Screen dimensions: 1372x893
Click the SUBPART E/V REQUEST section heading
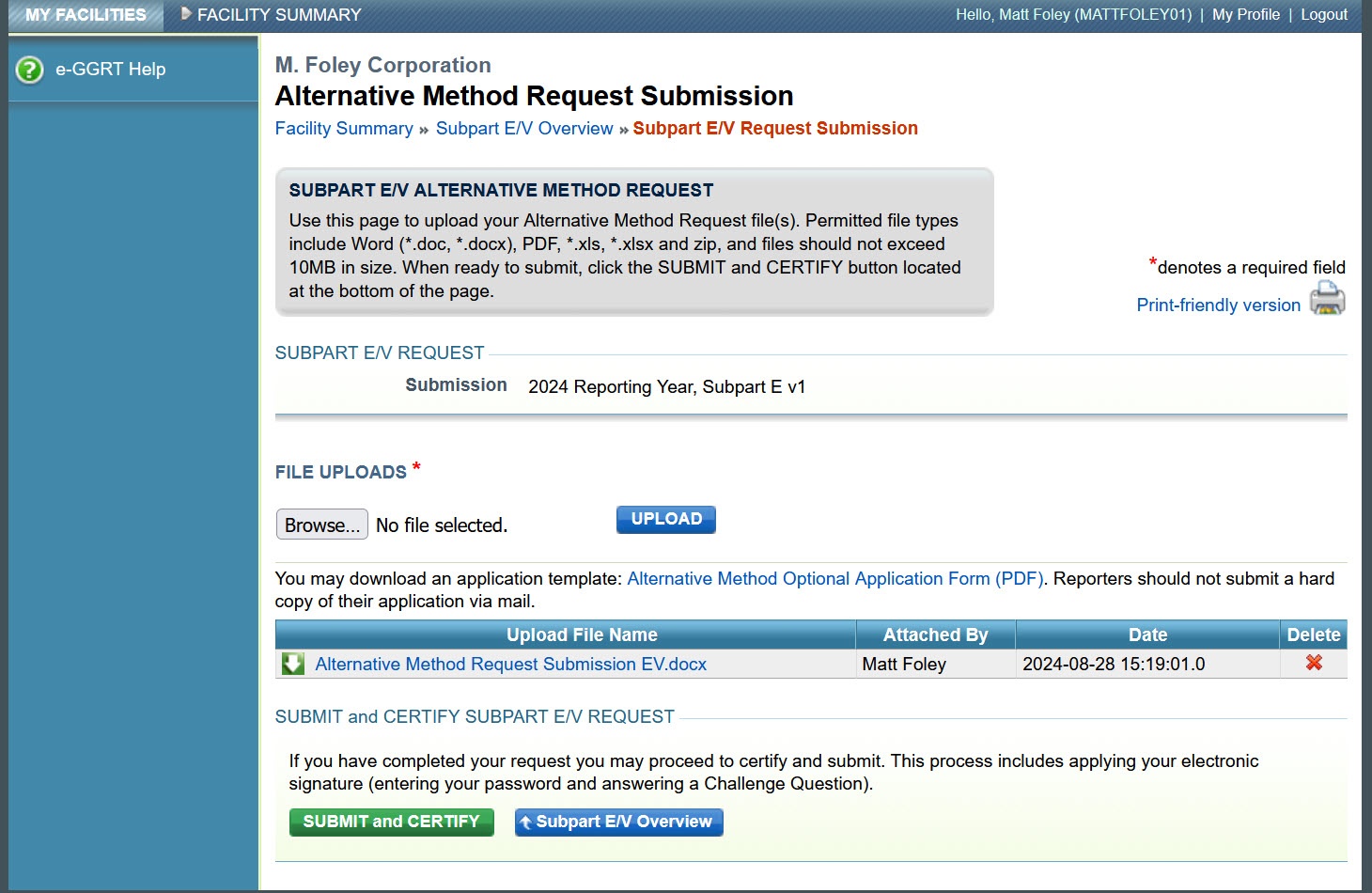coord(380,352)
